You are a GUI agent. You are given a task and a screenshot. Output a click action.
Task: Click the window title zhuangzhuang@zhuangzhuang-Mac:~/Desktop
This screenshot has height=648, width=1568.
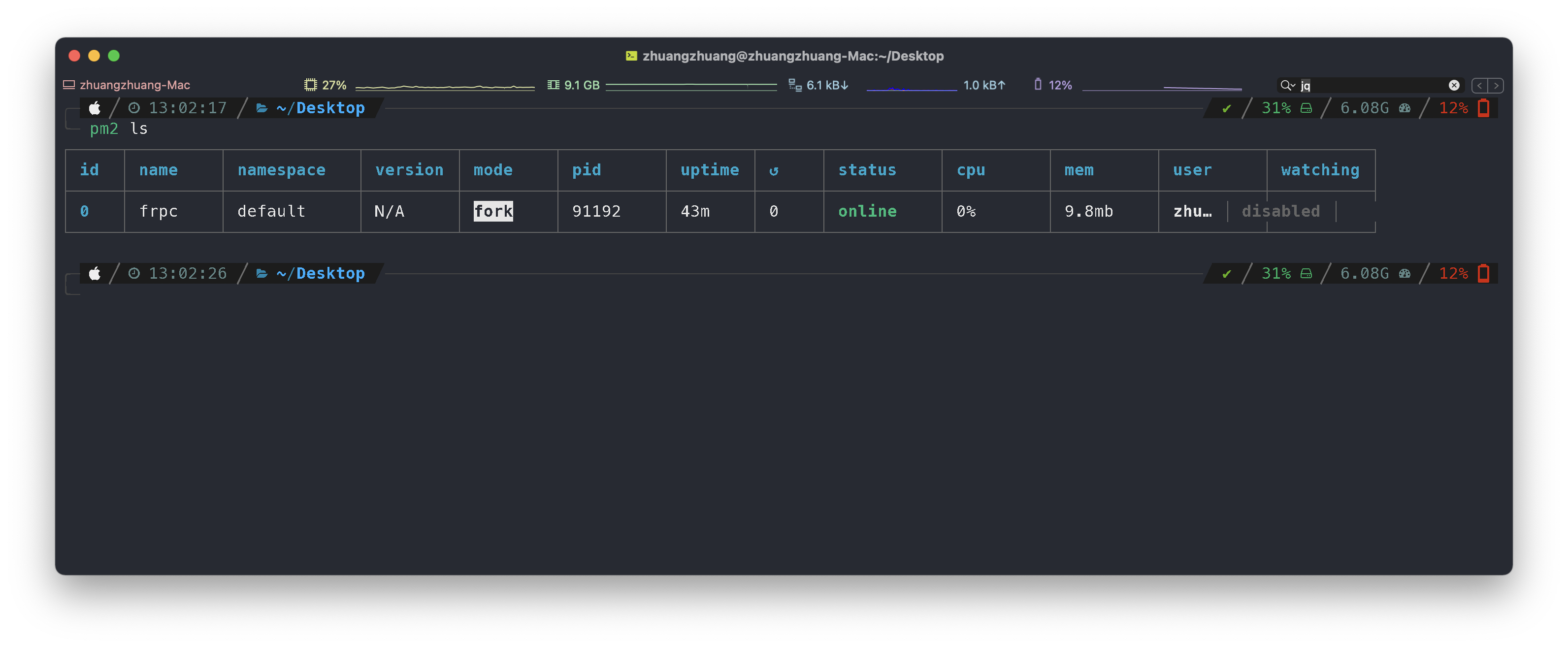793,56
